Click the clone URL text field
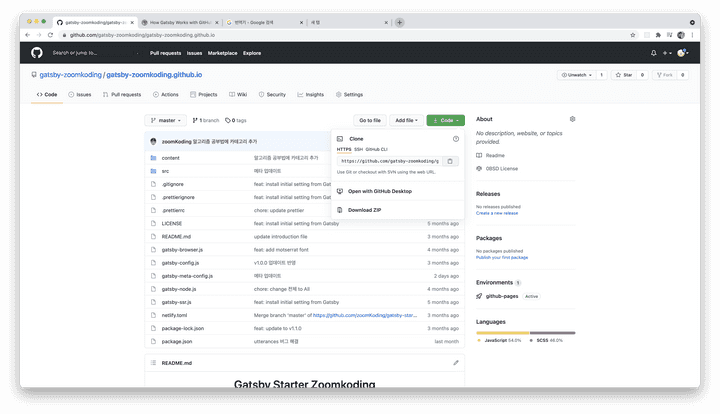This screenshot has width=720, height=414. 390,161
